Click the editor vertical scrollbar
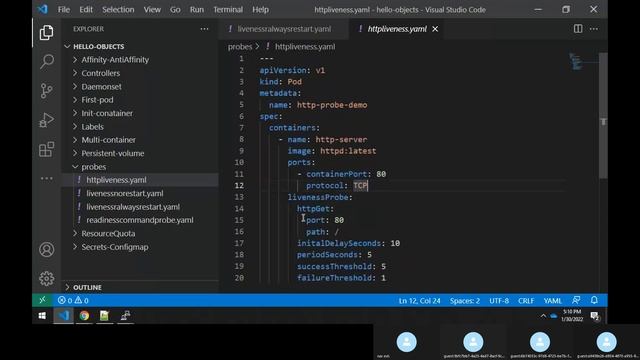This screenshot has height=360, width=640. point(603,116)
